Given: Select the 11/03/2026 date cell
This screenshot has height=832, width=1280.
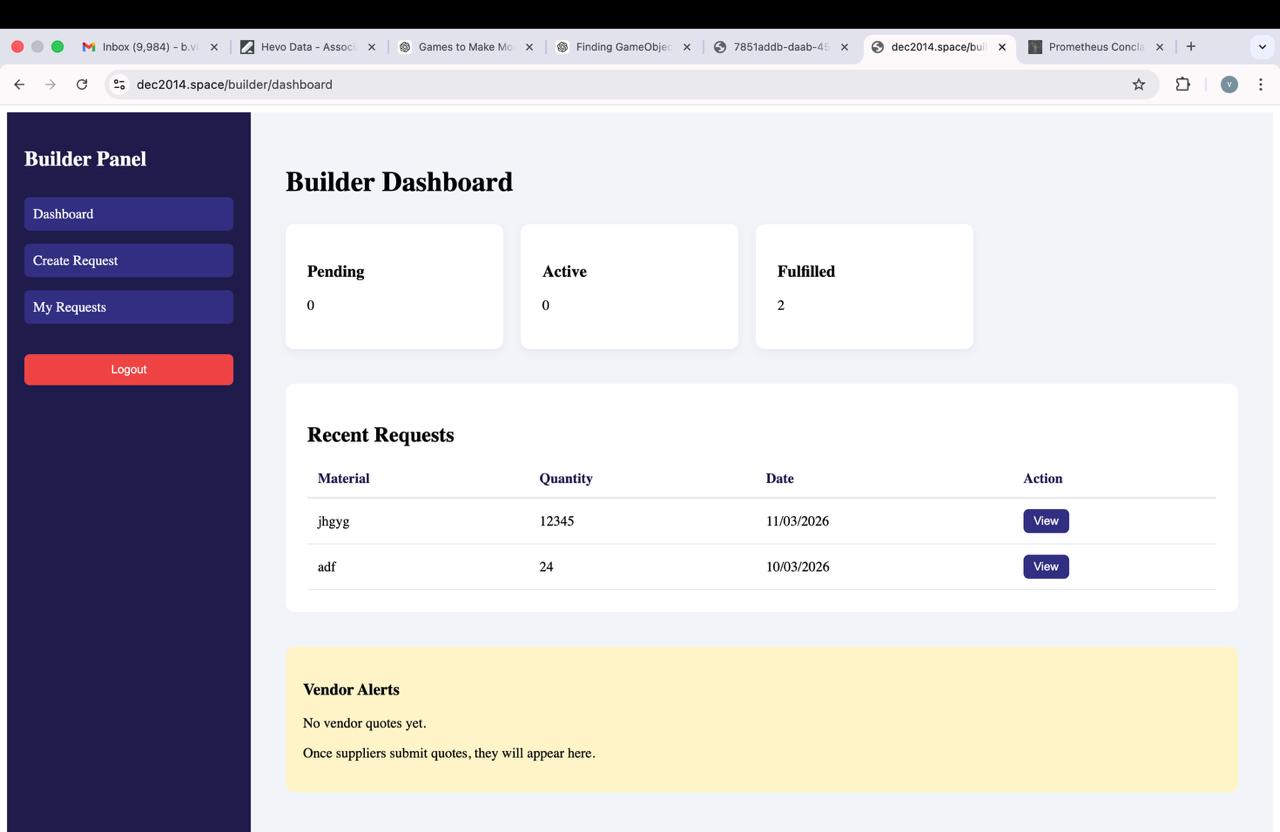Looking at the screenshot, I should [797, 521].
